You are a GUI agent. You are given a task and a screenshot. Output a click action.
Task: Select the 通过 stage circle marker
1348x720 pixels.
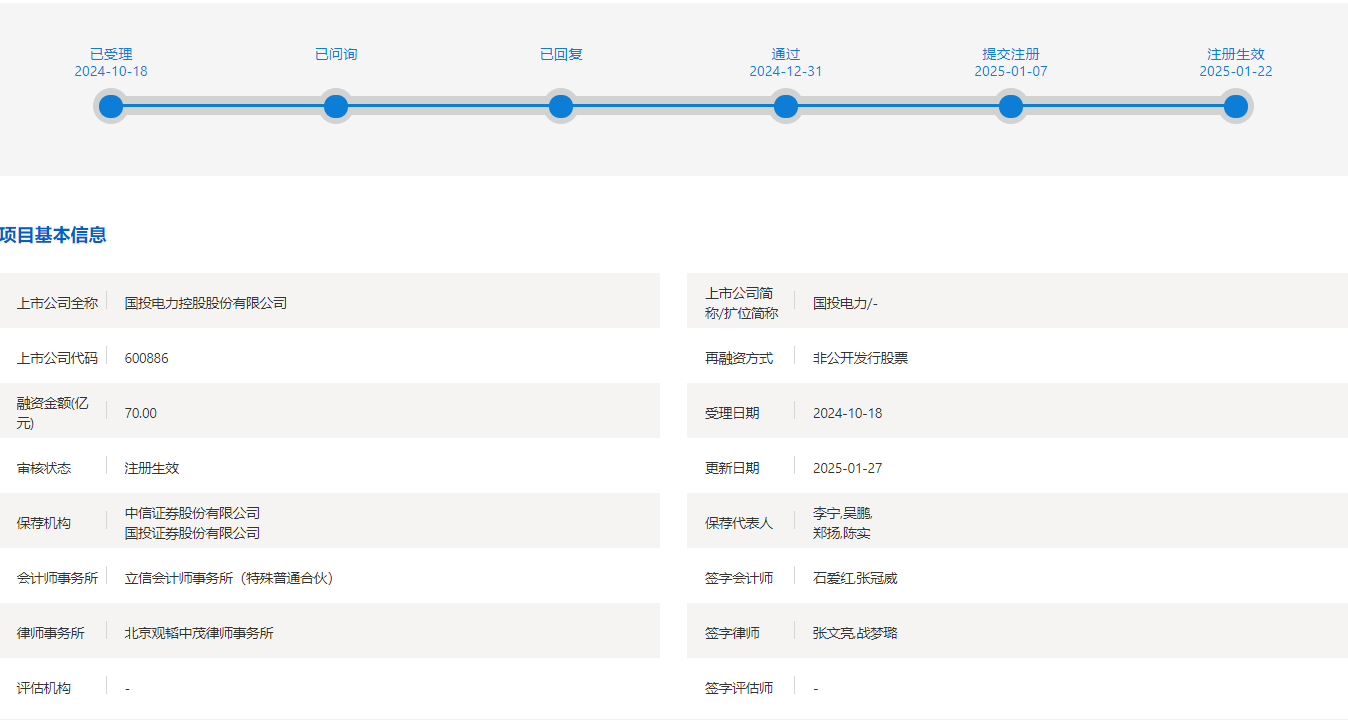(786, 106)
